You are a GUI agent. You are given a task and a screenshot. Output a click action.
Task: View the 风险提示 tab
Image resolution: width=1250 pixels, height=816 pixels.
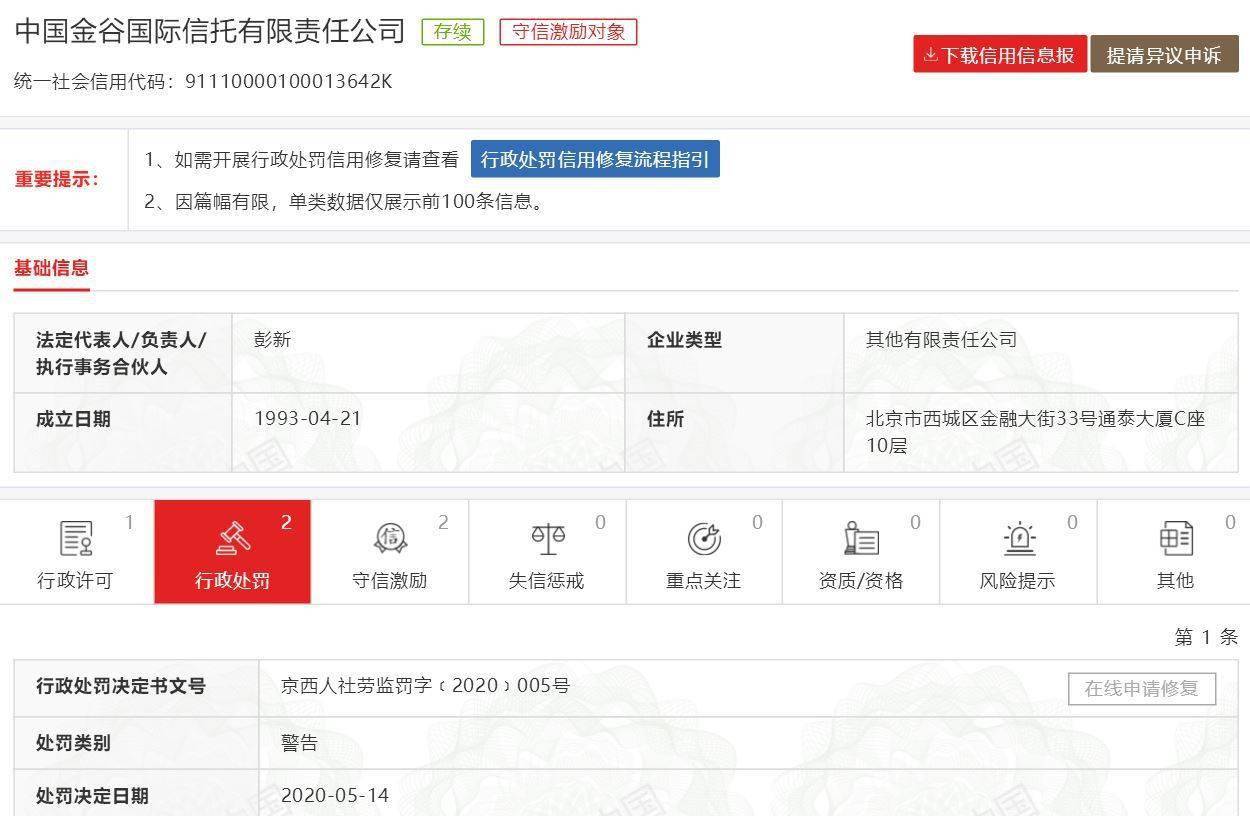pos(1018,552)
